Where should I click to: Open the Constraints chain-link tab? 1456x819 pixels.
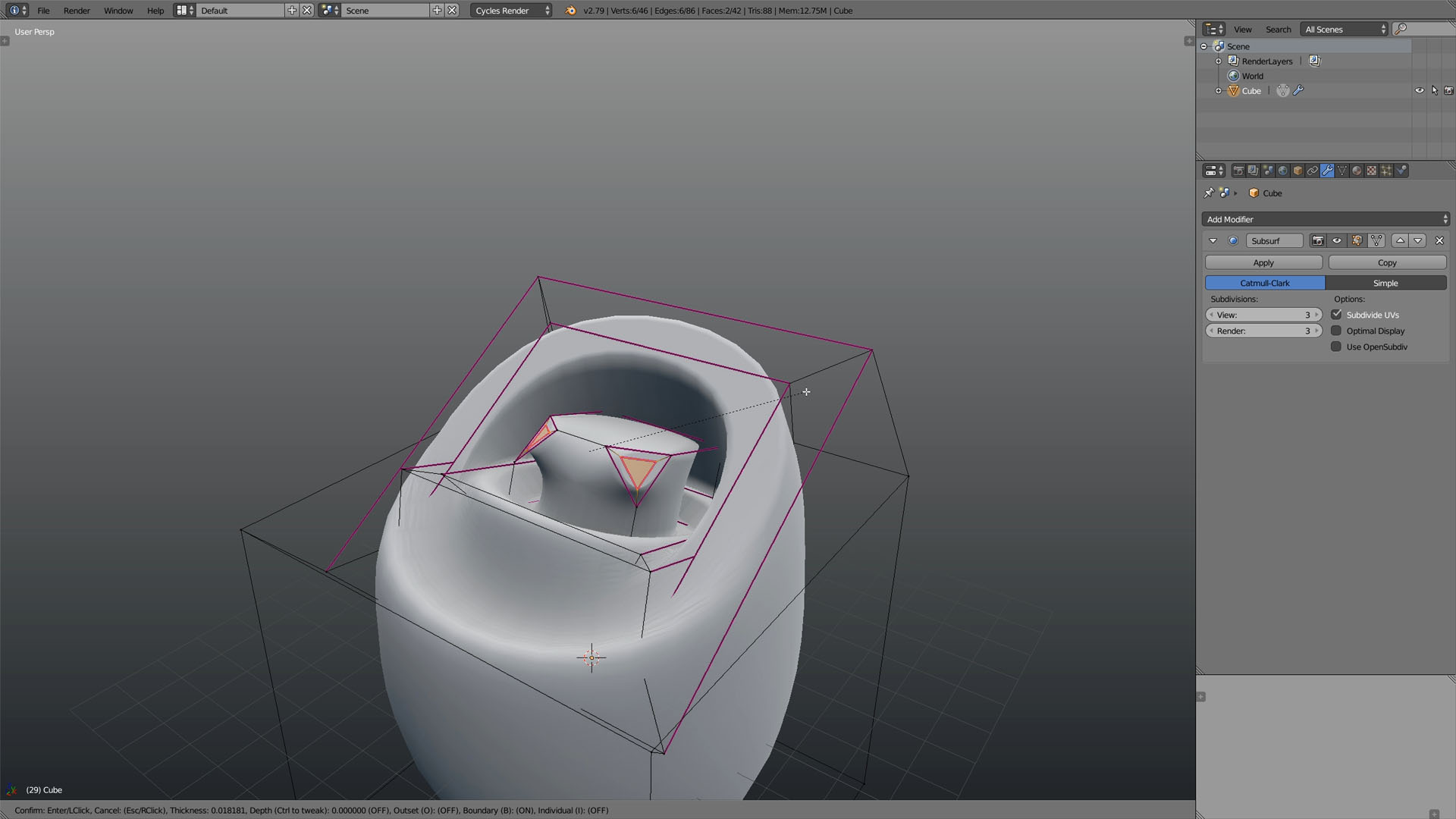click(1312, 171)
